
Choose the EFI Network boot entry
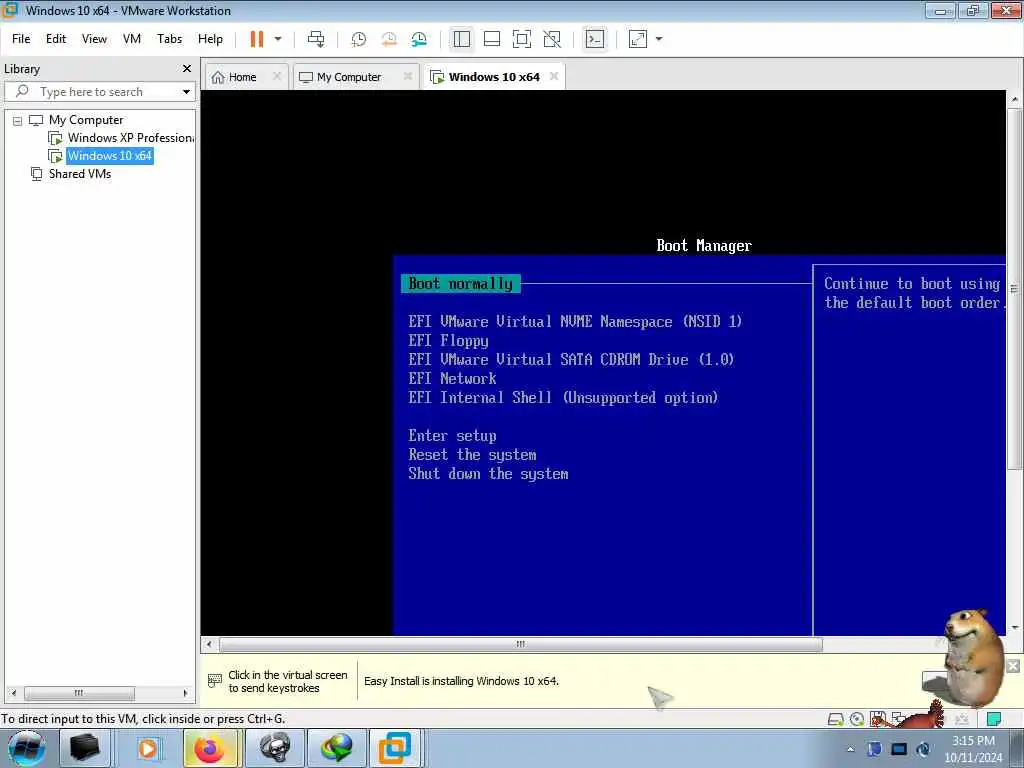pos(453,378)
